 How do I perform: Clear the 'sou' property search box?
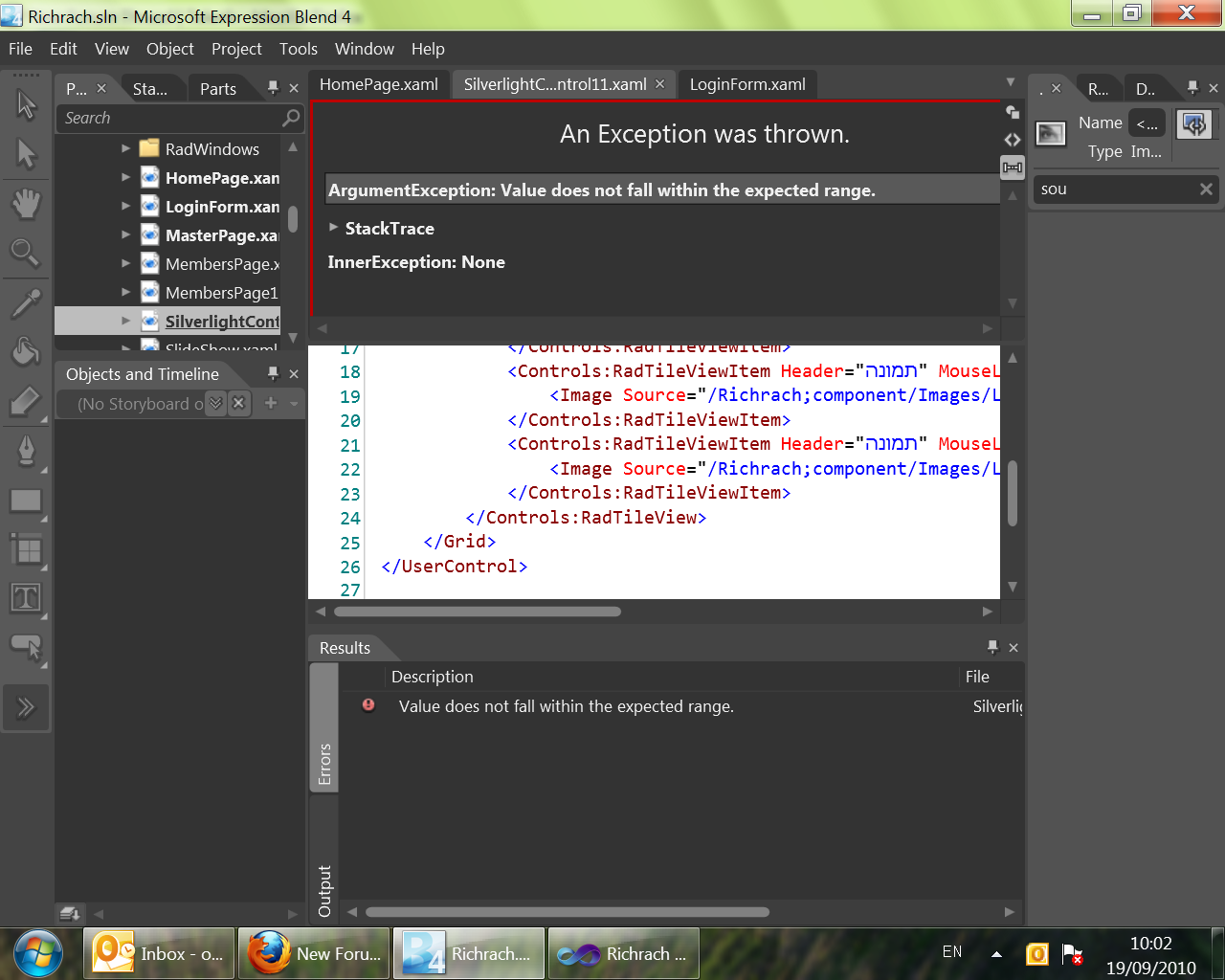coord(1206,189)
